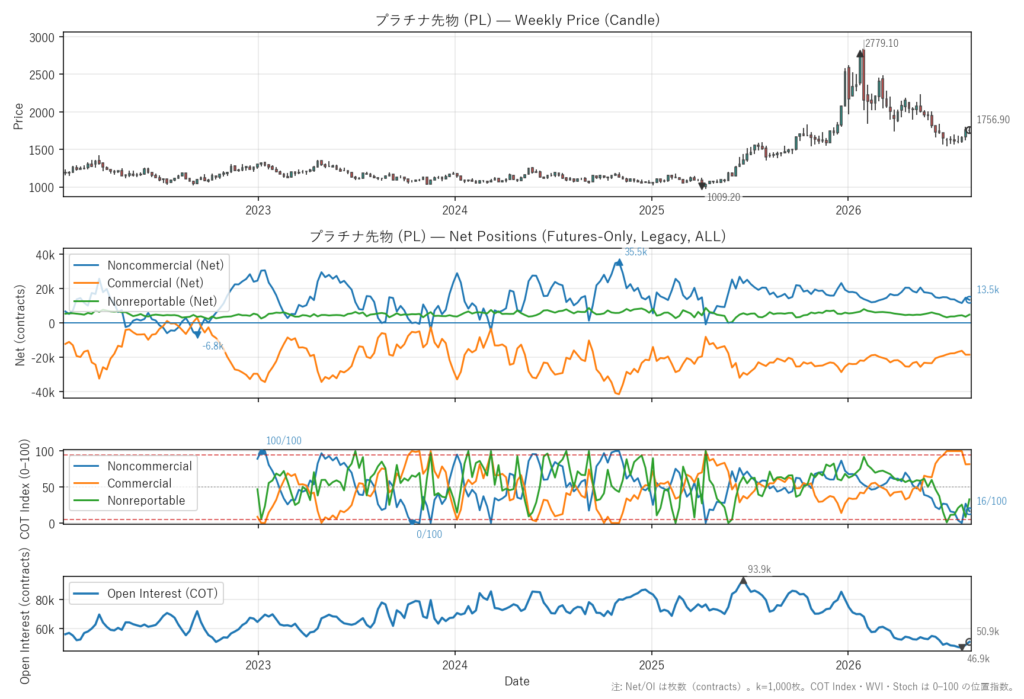Click the 60k tick on the Open Interest axis
This screenshot has height=699, width=1024.
click(x=45, y=629)
